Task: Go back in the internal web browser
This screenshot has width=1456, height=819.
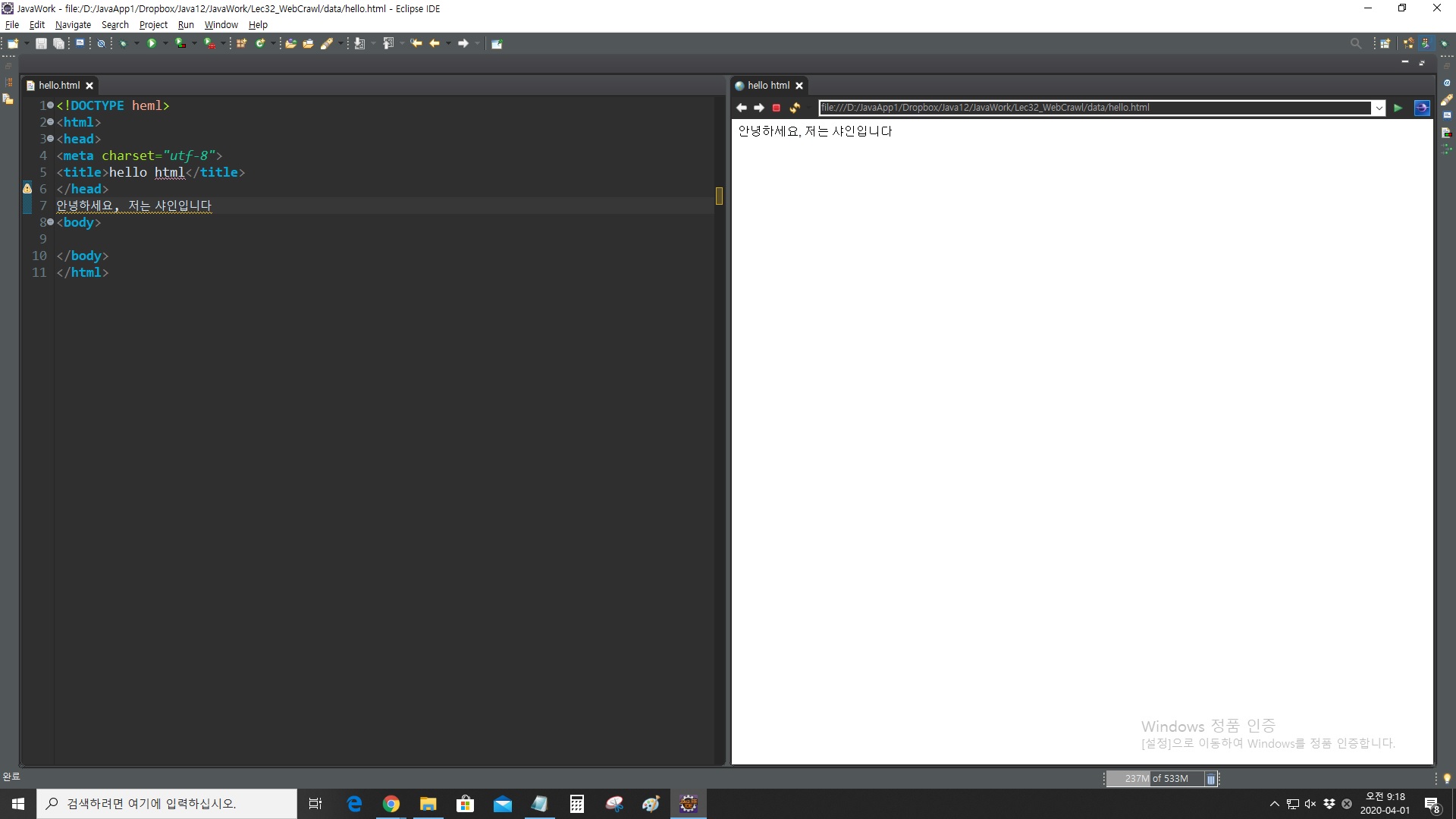Action: pos(742,108)
